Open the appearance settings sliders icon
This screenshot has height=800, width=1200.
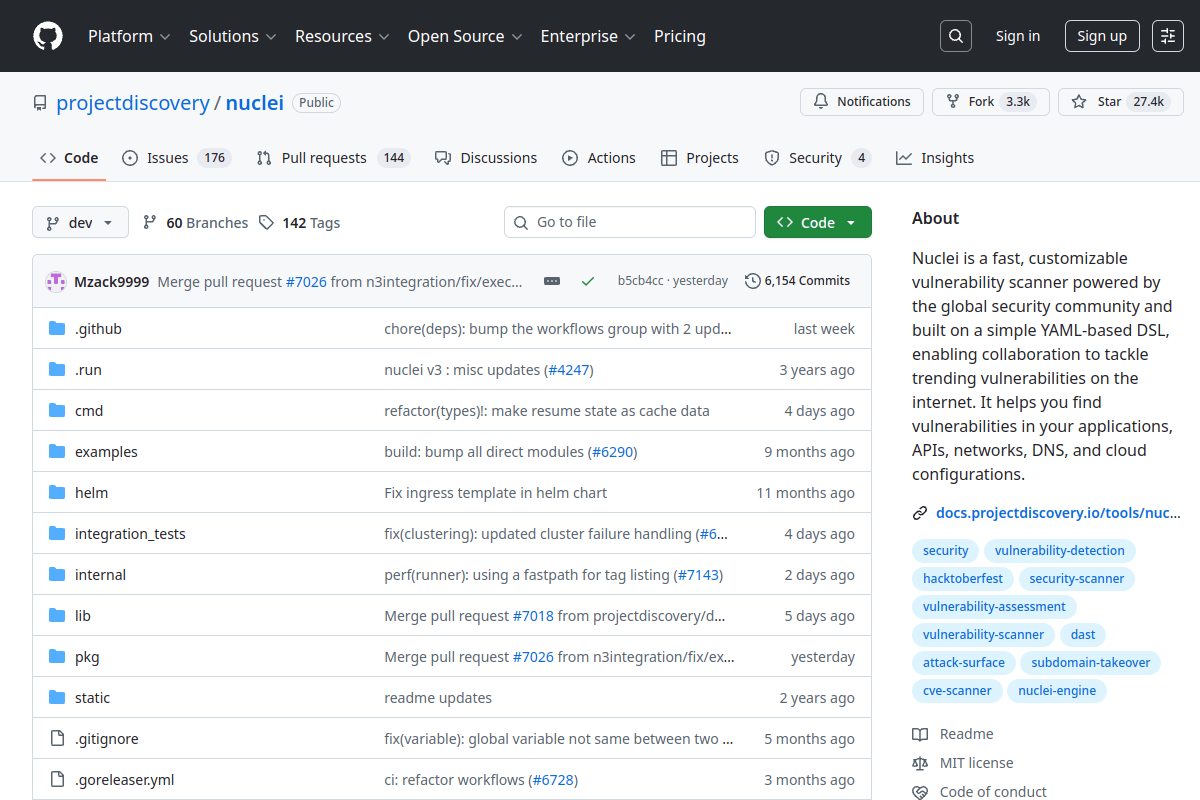pos(1167,35)
